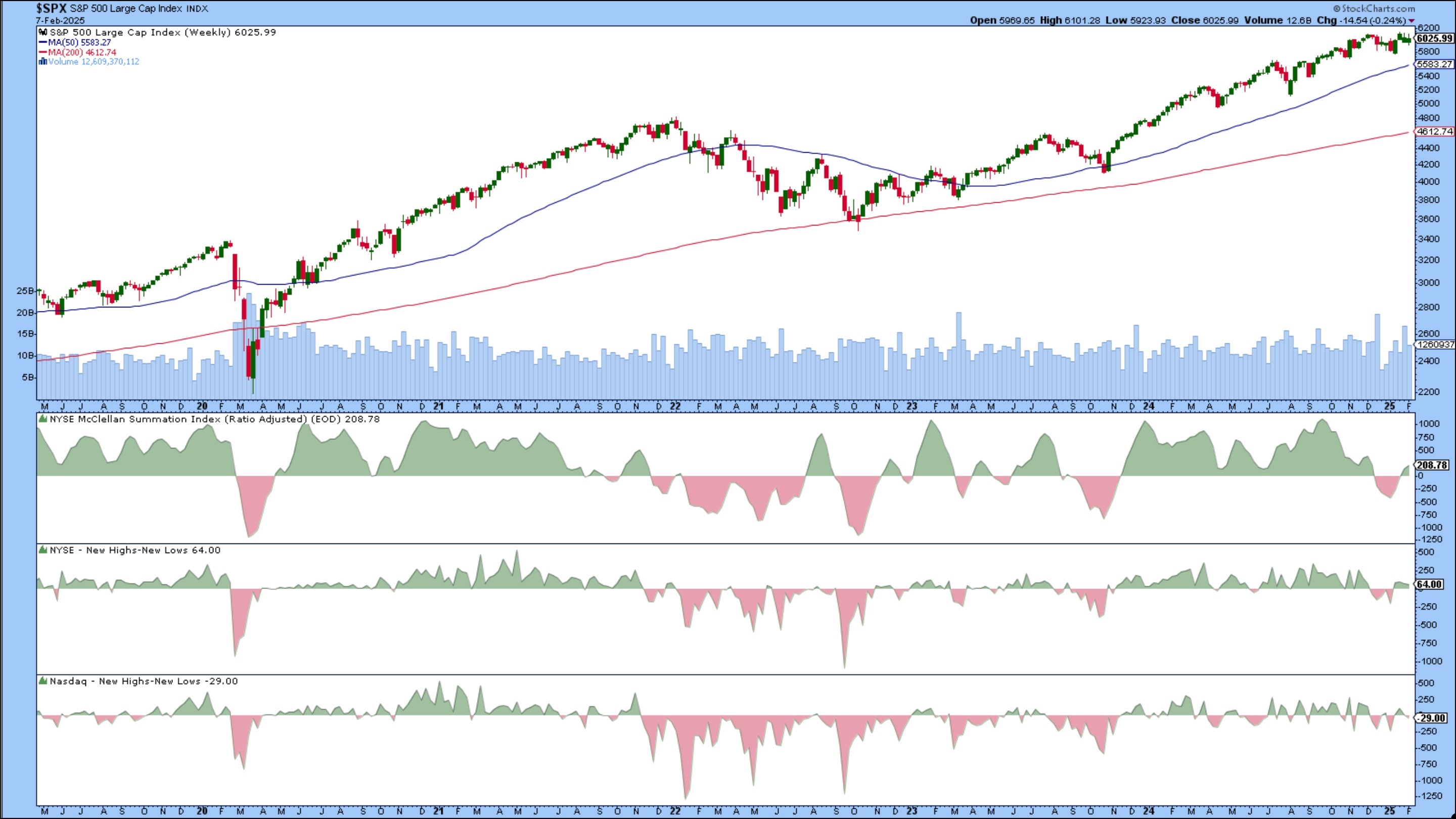Click McClellan Summation Index area-chart icon
Image resolution: width=1456 pixels, height=819 pixels.
pyautogui.click(x=43, y=420)
